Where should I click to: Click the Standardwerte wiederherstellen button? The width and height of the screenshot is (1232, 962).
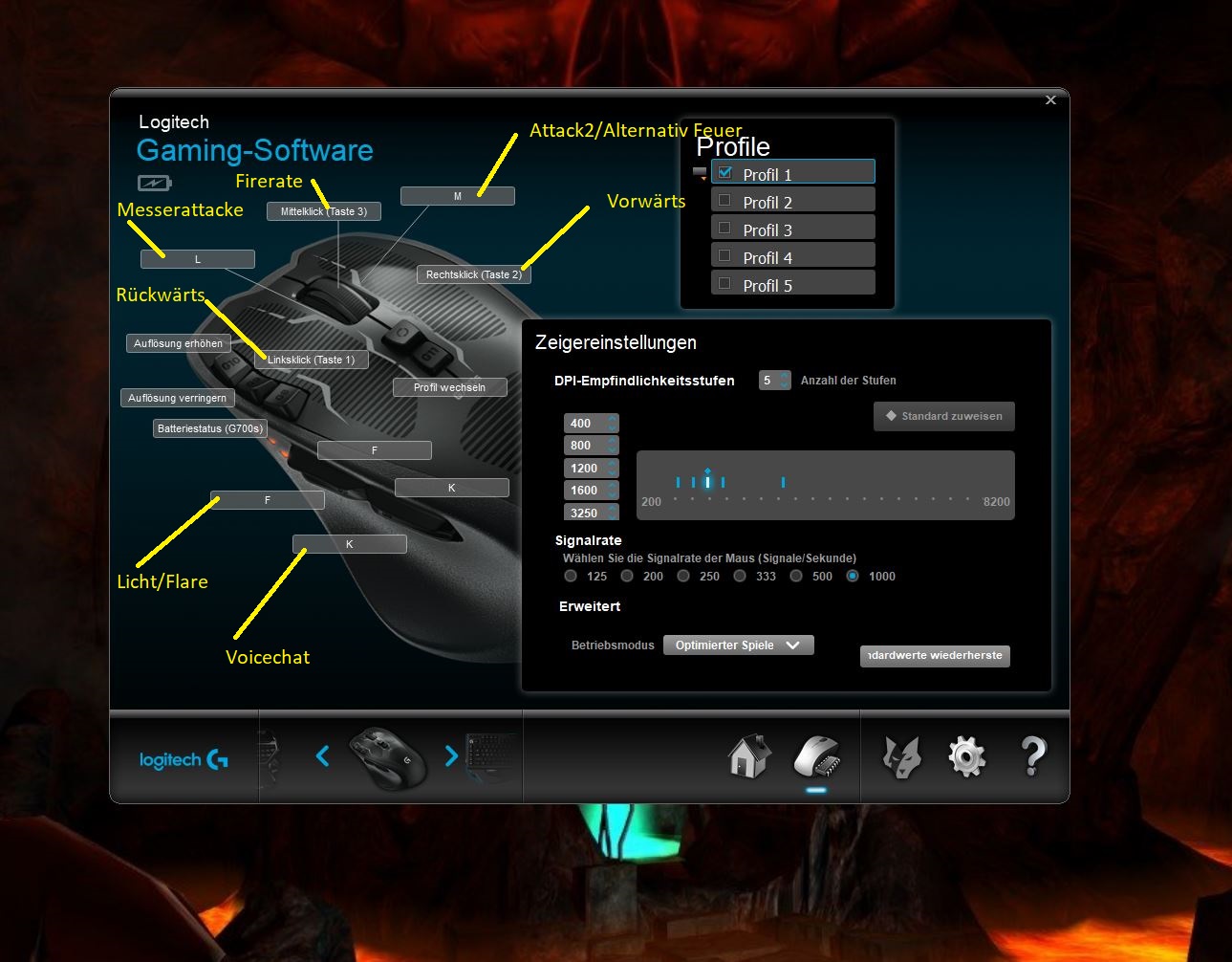(935, 656)
